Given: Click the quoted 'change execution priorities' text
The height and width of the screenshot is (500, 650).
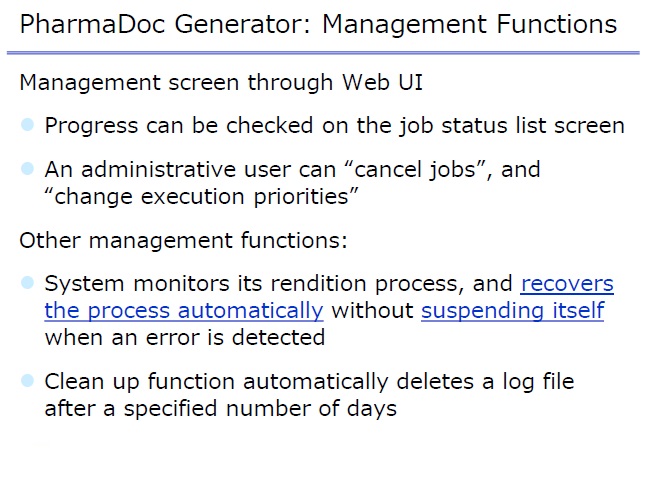Looking at the screenshot, I should pyautogui.click(x=201, y=197).
